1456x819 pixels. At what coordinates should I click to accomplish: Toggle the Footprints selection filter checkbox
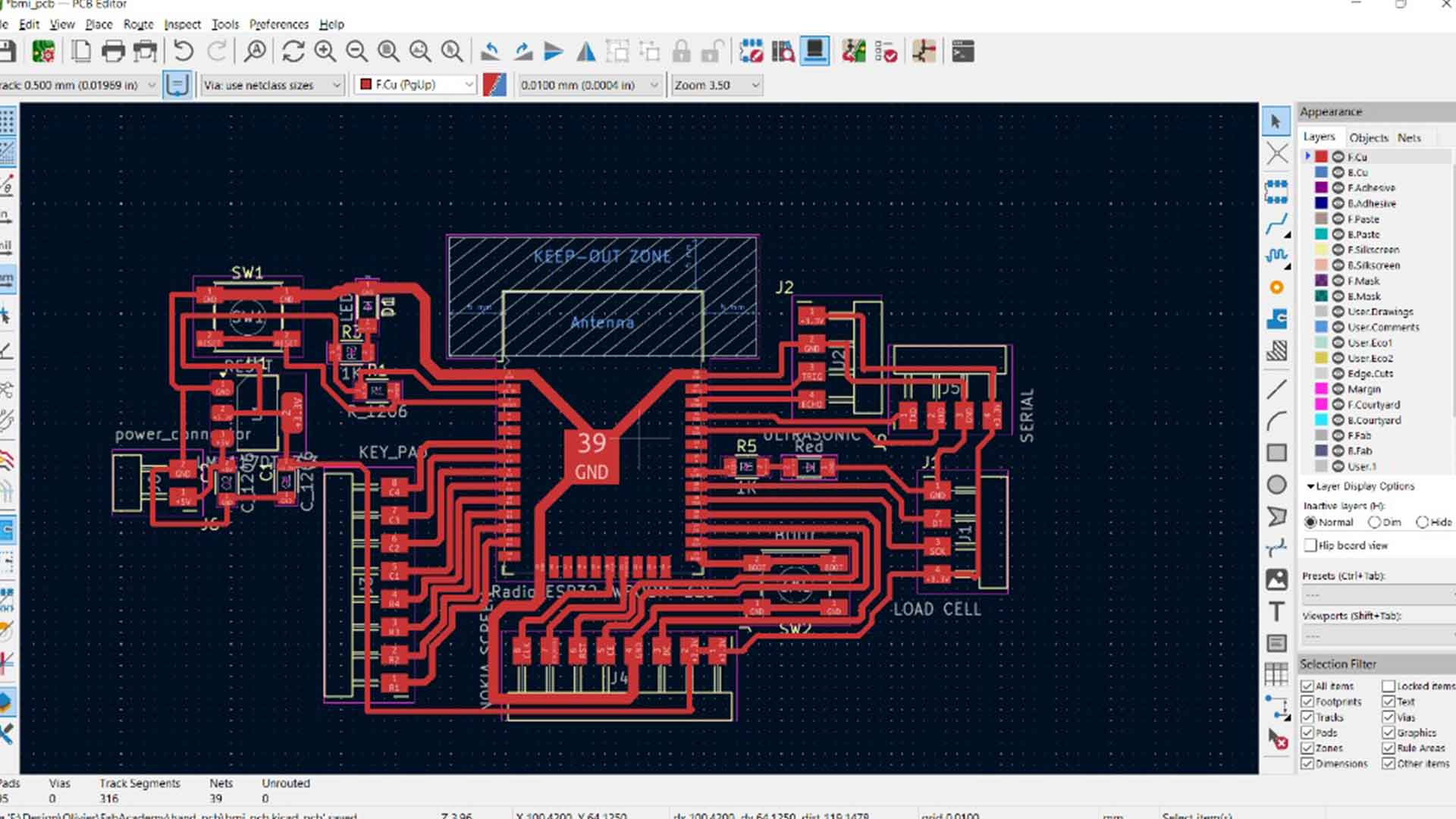(x=1307, y=701)
